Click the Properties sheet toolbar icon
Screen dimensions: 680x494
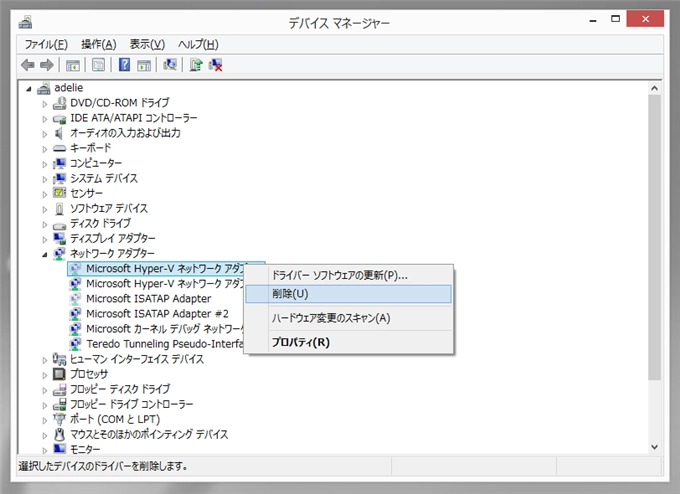(98, 65)
